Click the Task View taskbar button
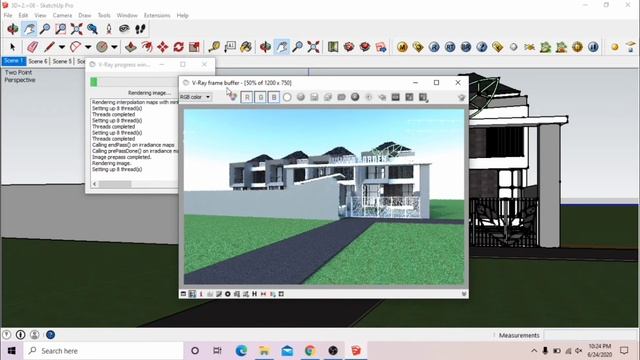Screen dimensions: 640x360 [218, 351]
